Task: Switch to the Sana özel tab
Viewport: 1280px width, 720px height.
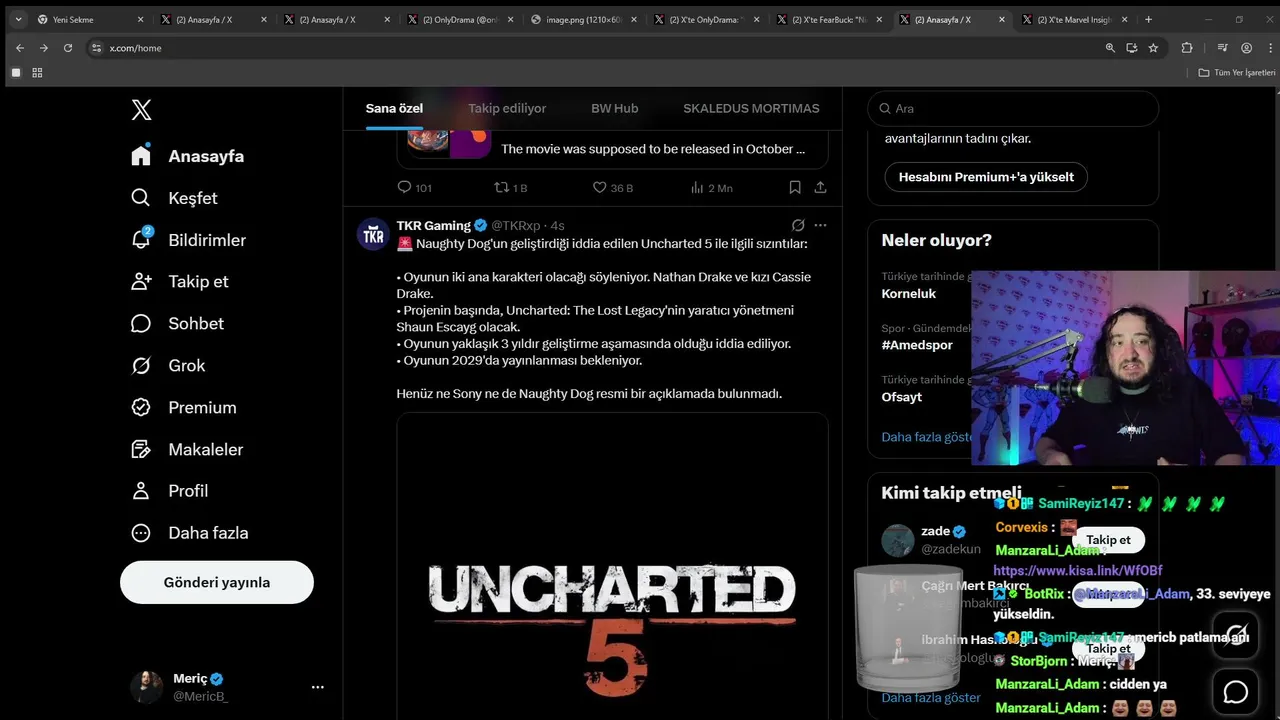Action: (x=394, y=108)
